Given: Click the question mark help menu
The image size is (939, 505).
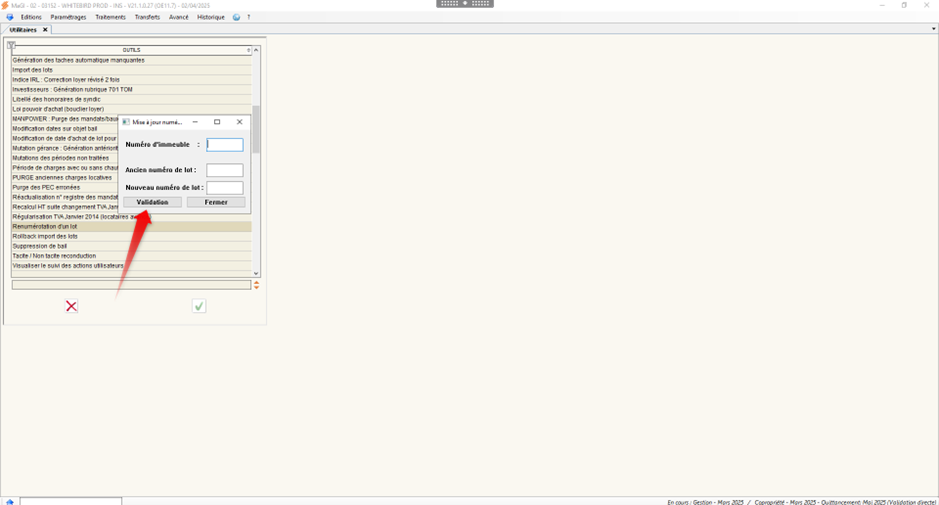Looking at the screenshot, I should click(249, 17).
